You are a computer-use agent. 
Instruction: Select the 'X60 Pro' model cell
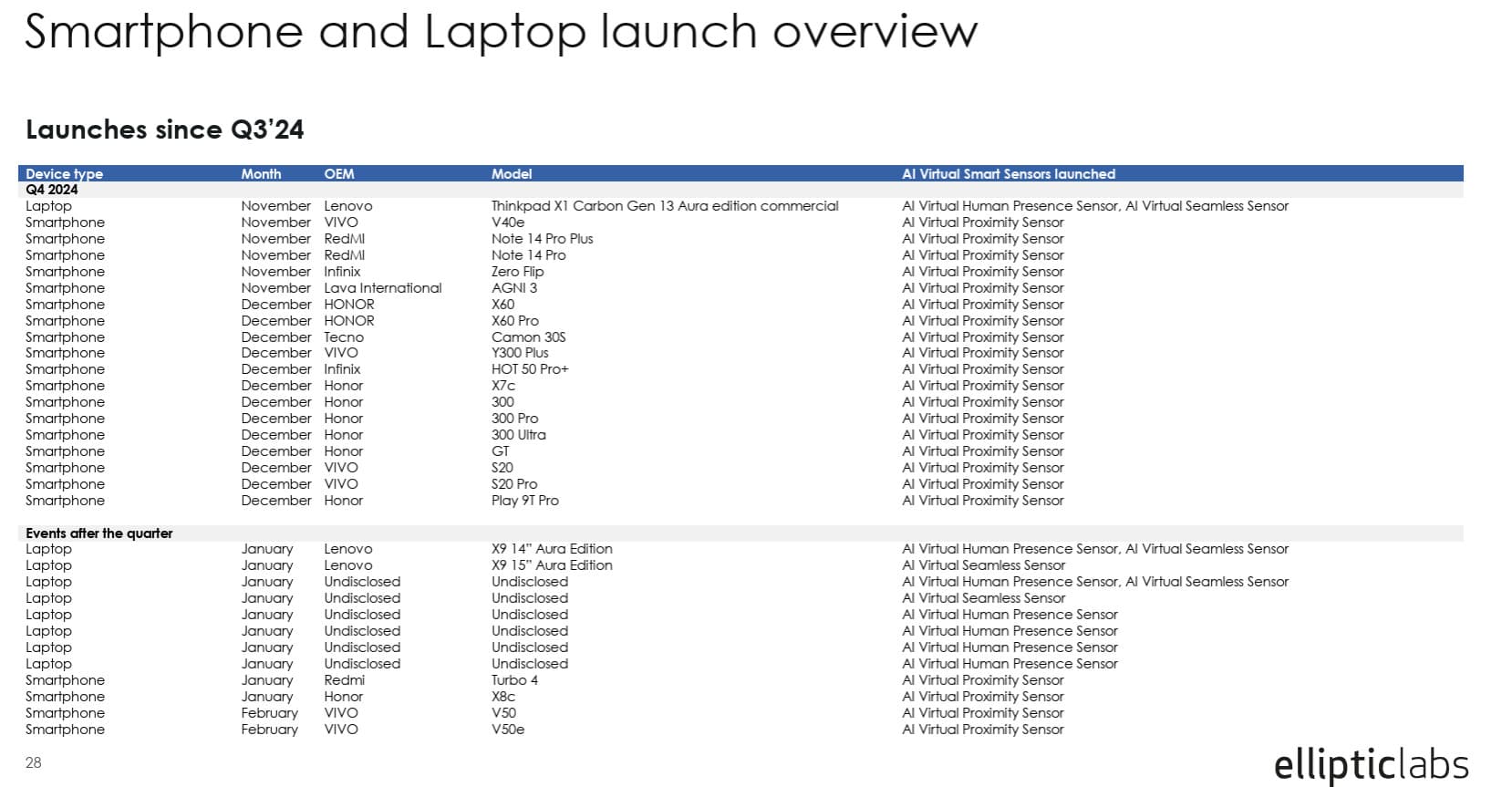coord(515,321)
